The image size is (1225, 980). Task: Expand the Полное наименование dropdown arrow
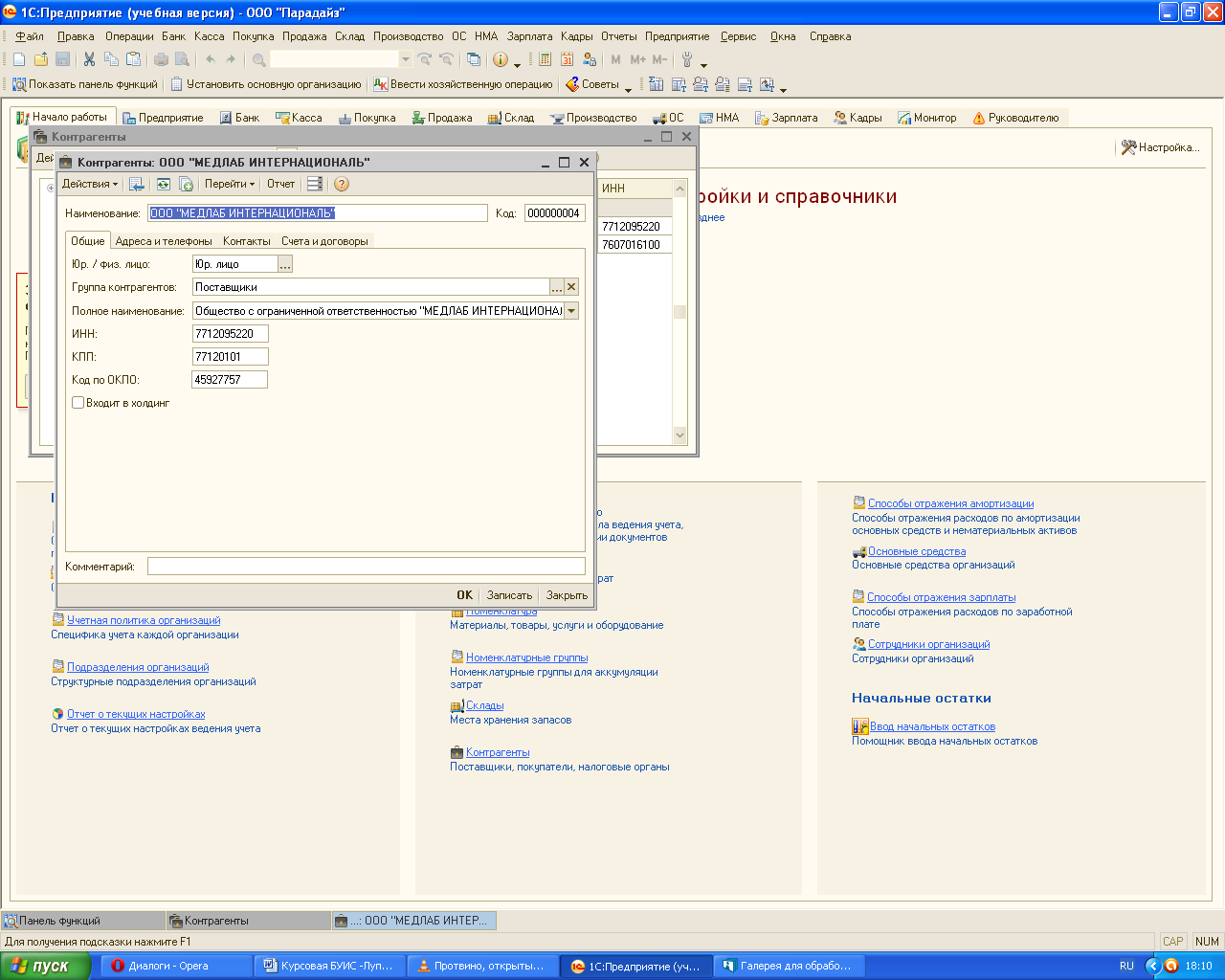click(x=571, y=311)
